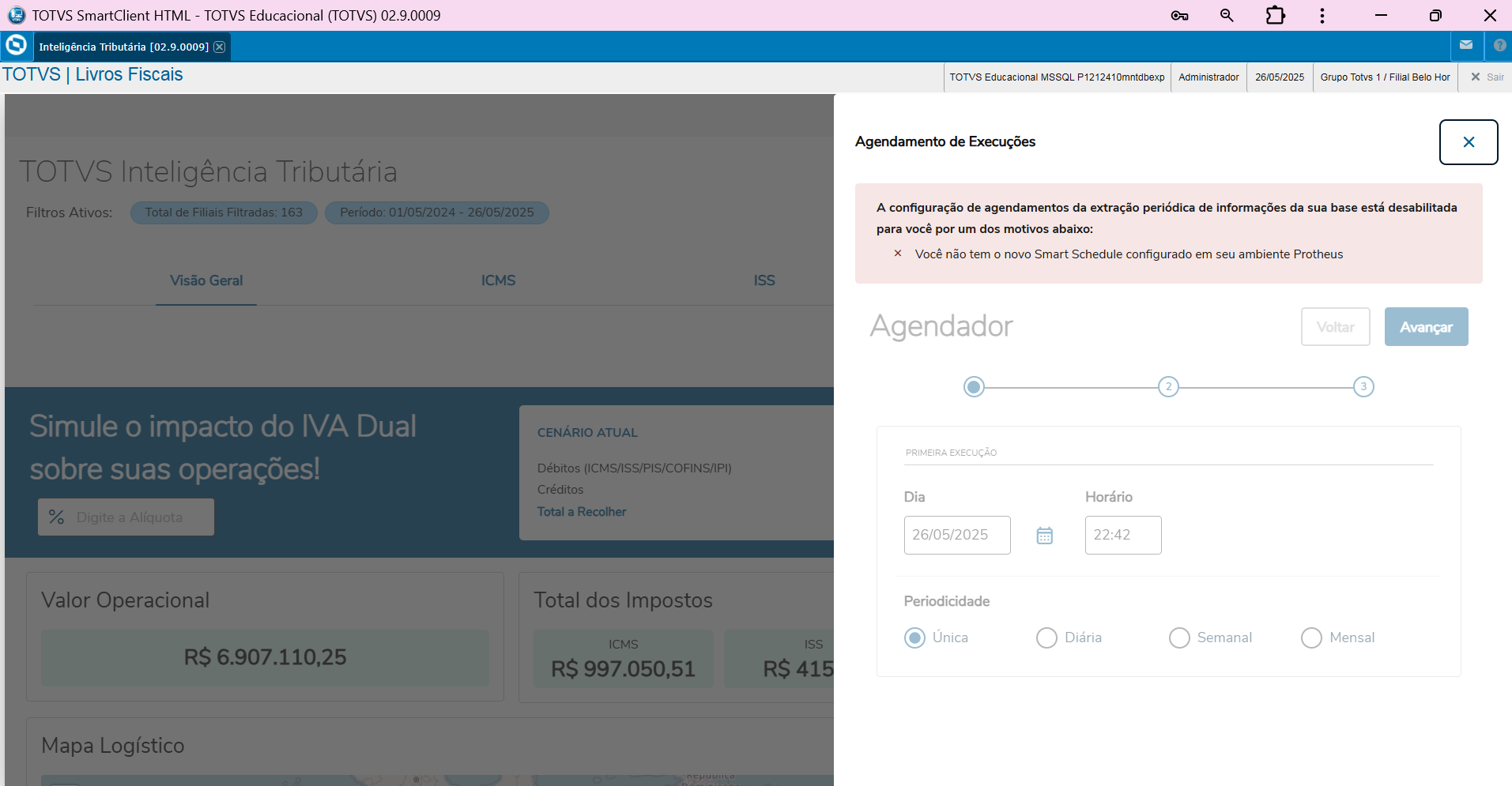Click the Mapa Logístico heading
The width and height of the screenshot is (1512, 786).
[x=113, y=746]
